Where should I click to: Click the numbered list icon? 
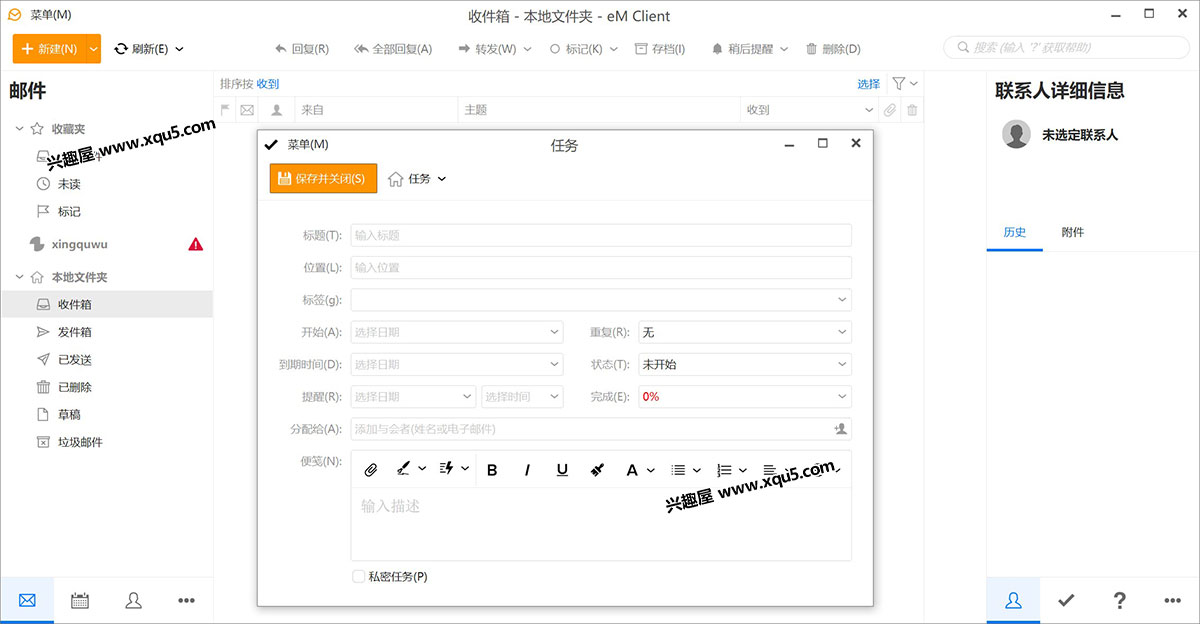(x=725, y=470)
